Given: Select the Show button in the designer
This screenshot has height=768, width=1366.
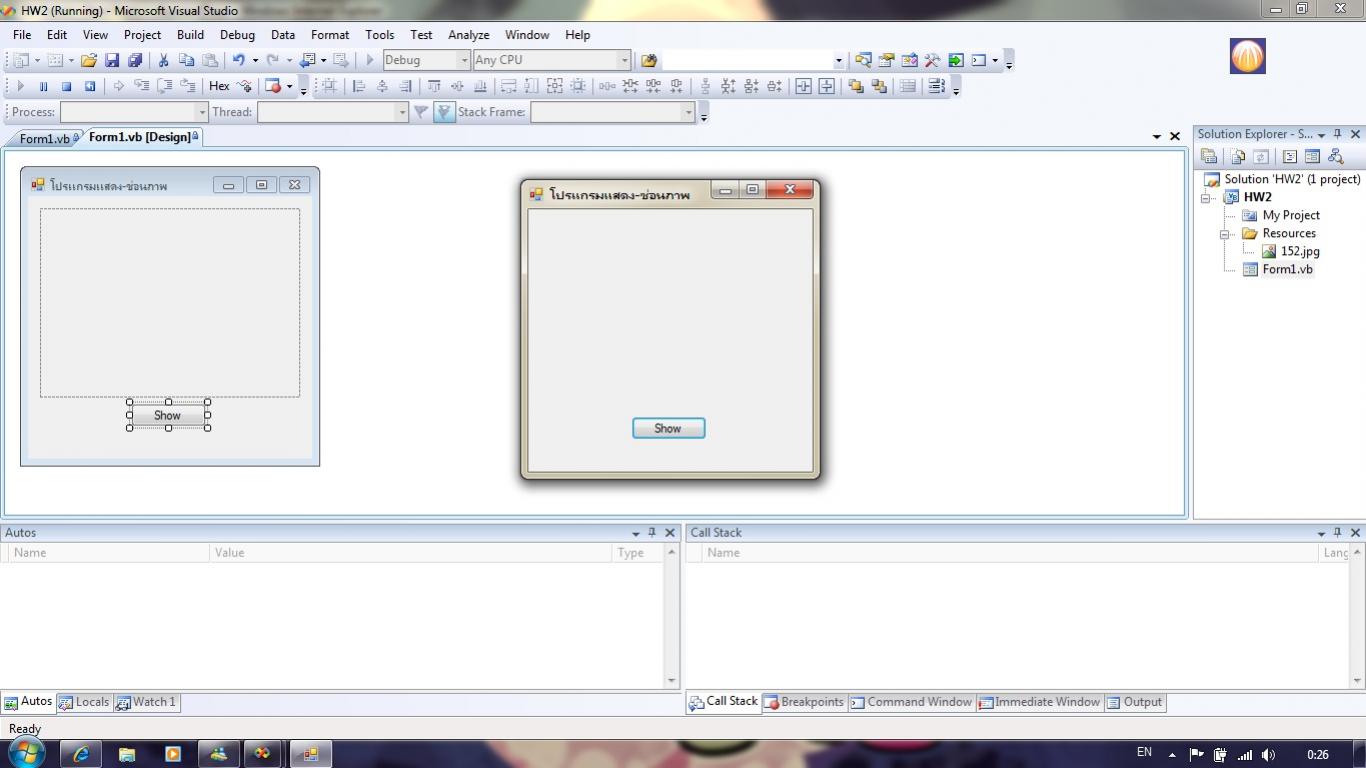Looking at the screenshot, I should click(168, 415).
